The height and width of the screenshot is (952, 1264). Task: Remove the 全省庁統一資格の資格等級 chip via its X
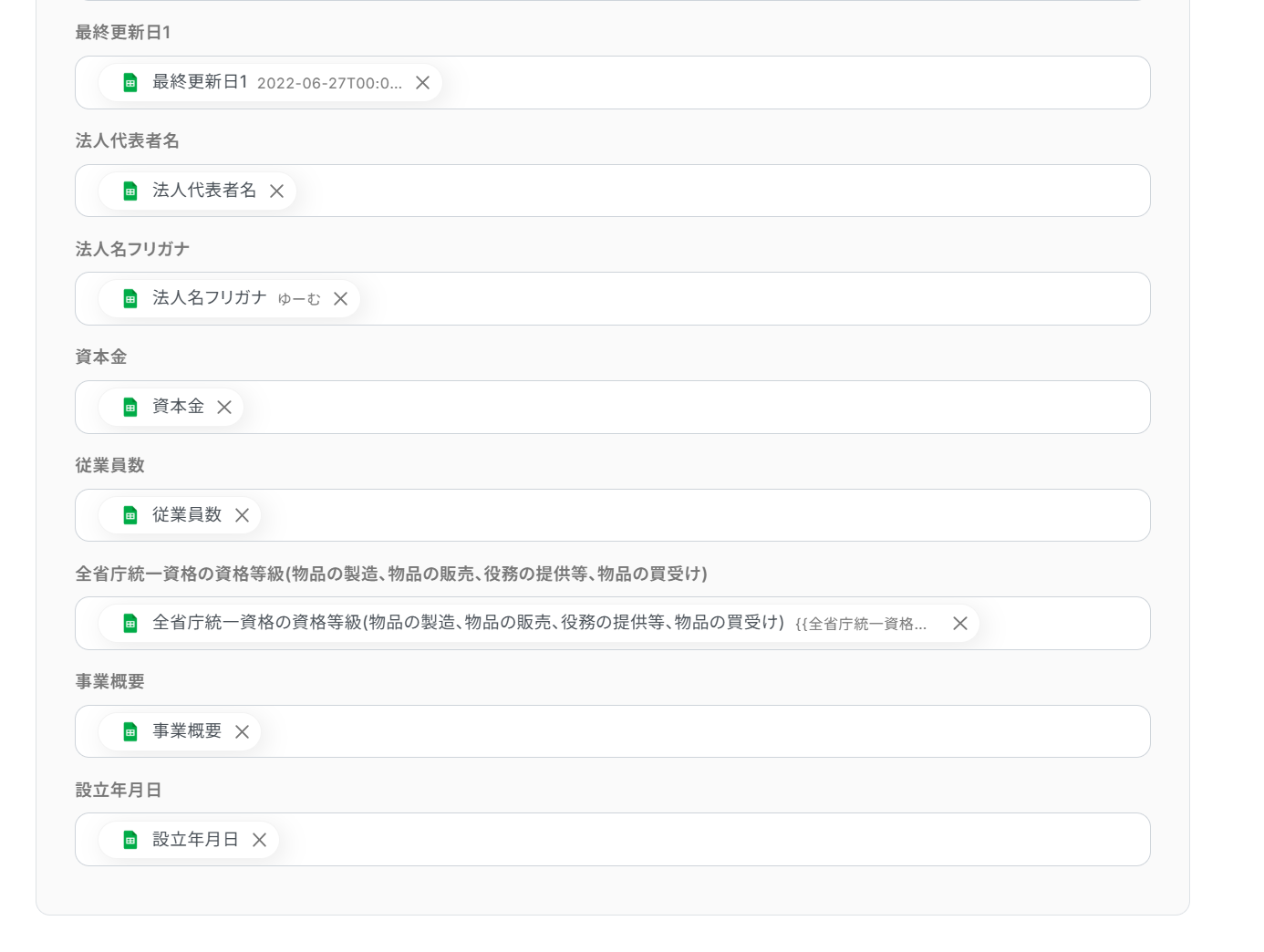pyautogui.click(x=960, y=624)
